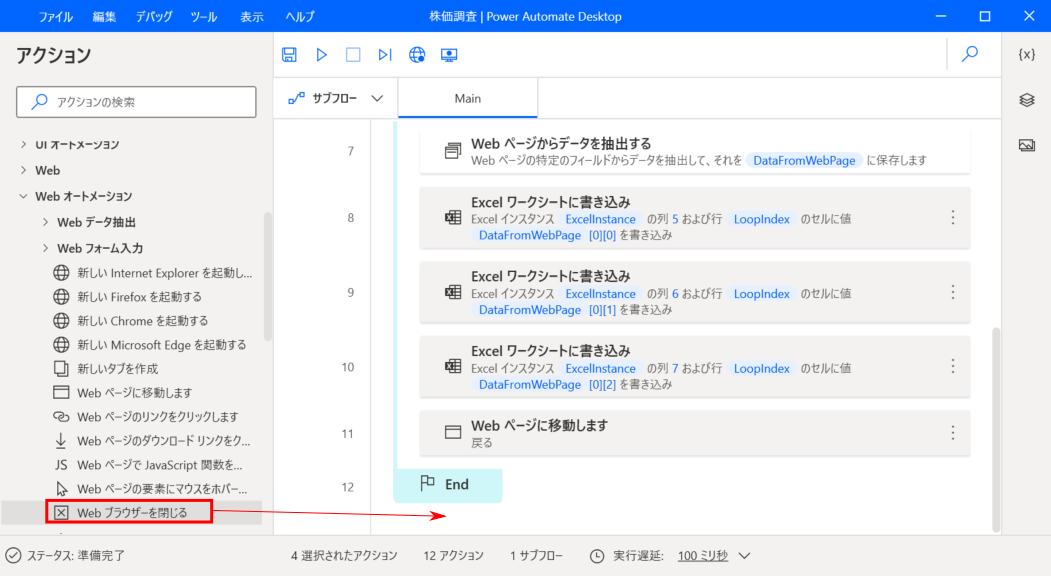Open the ファイル menu
This screenshot has height=576, width=1051.
[x=56, y=17]
